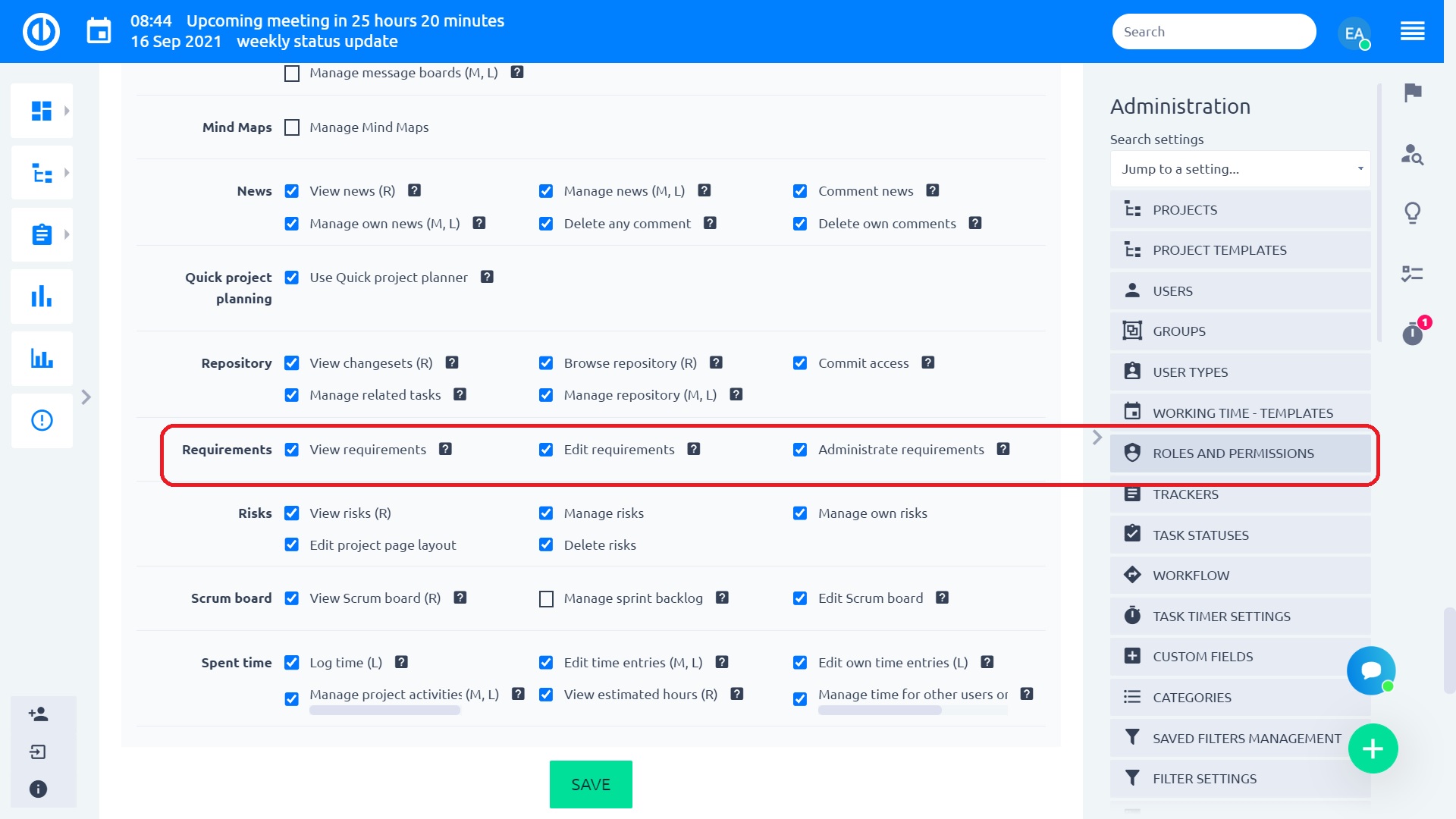Click the calendar icon in top bar
Viewport: 1456px width, 819px height.
pyautogui.click(x=99, y=31)
